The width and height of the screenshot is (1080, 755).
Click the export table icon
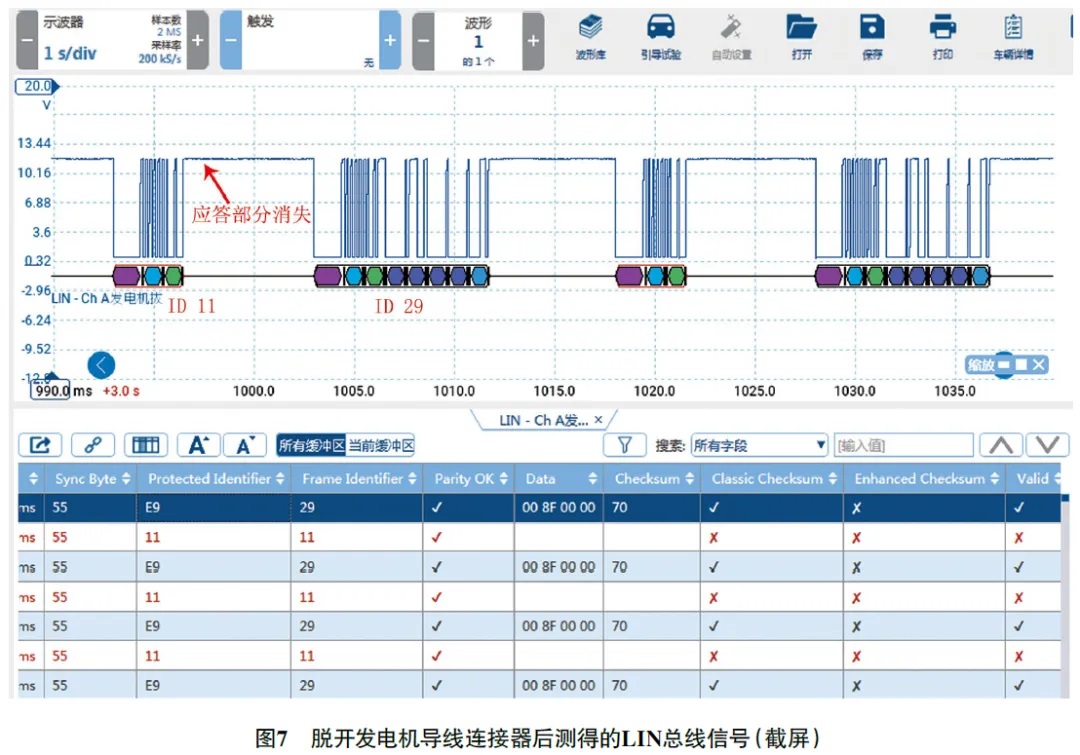pos(40,445)
